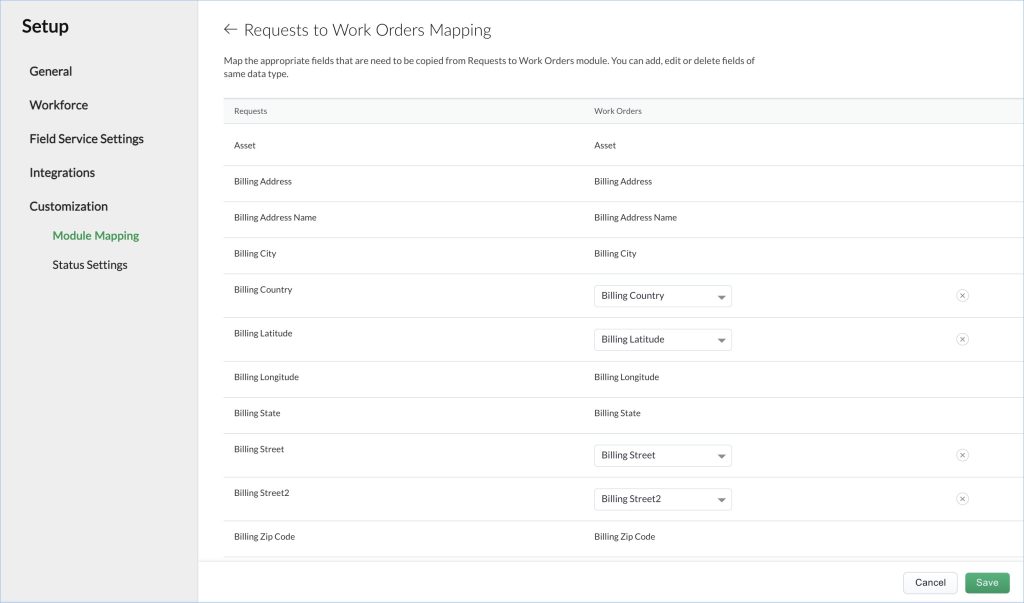Open Field Service Settings
1024x603 pixels.
point(86,138)
